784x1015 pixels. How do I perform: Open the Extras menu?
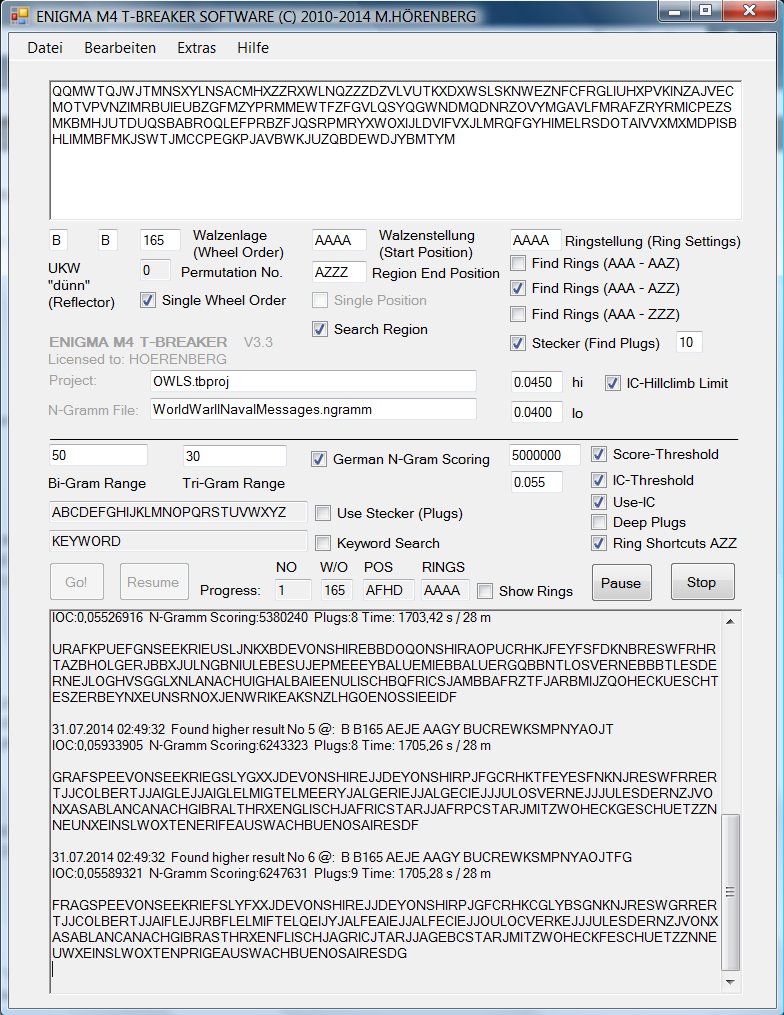pos(196,47)
